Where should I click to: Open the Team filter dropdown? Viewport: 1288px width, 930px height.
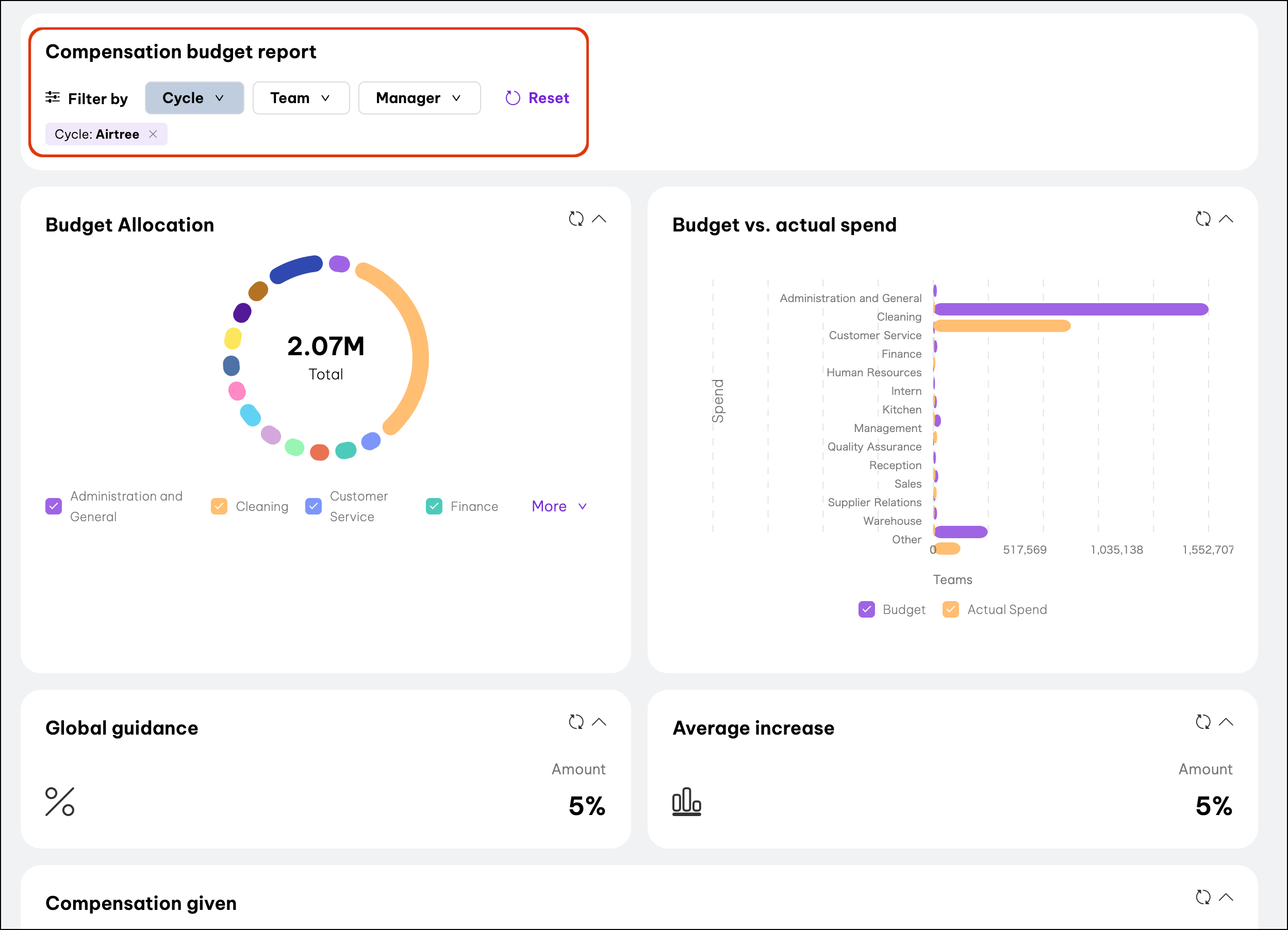pyautogui.click(x=301, y=97)
